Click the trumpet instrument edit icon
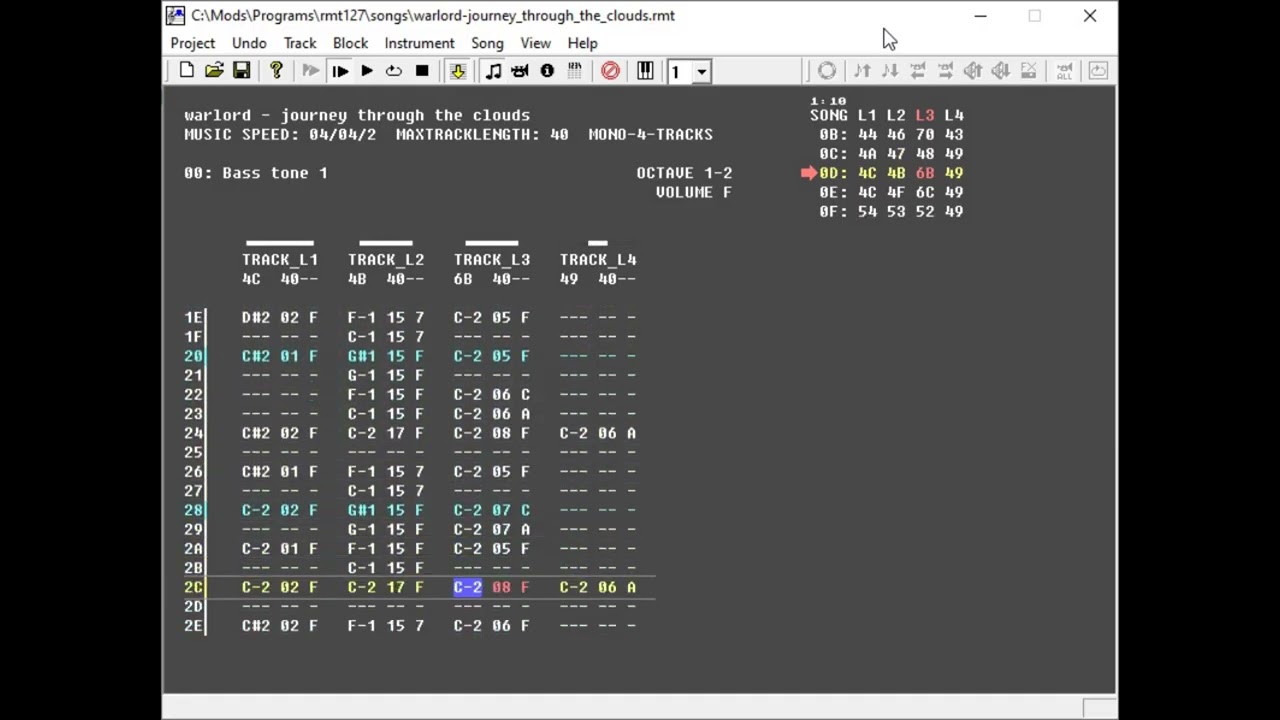The height and width of the screenshot is (720, 1280). click(520, 71)
